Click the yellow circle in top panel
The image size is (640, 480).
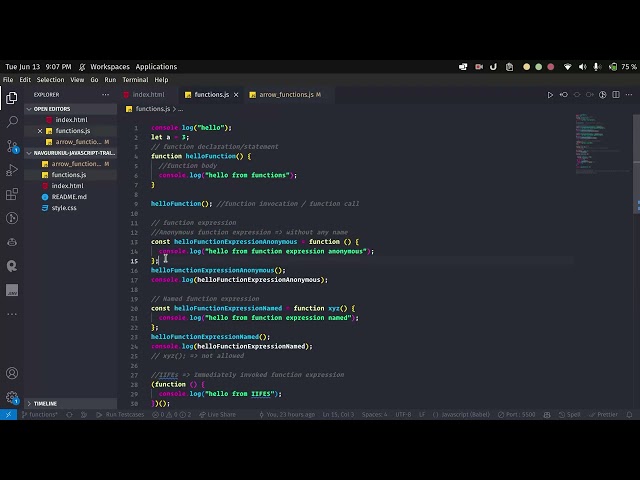tap(527, 67)
